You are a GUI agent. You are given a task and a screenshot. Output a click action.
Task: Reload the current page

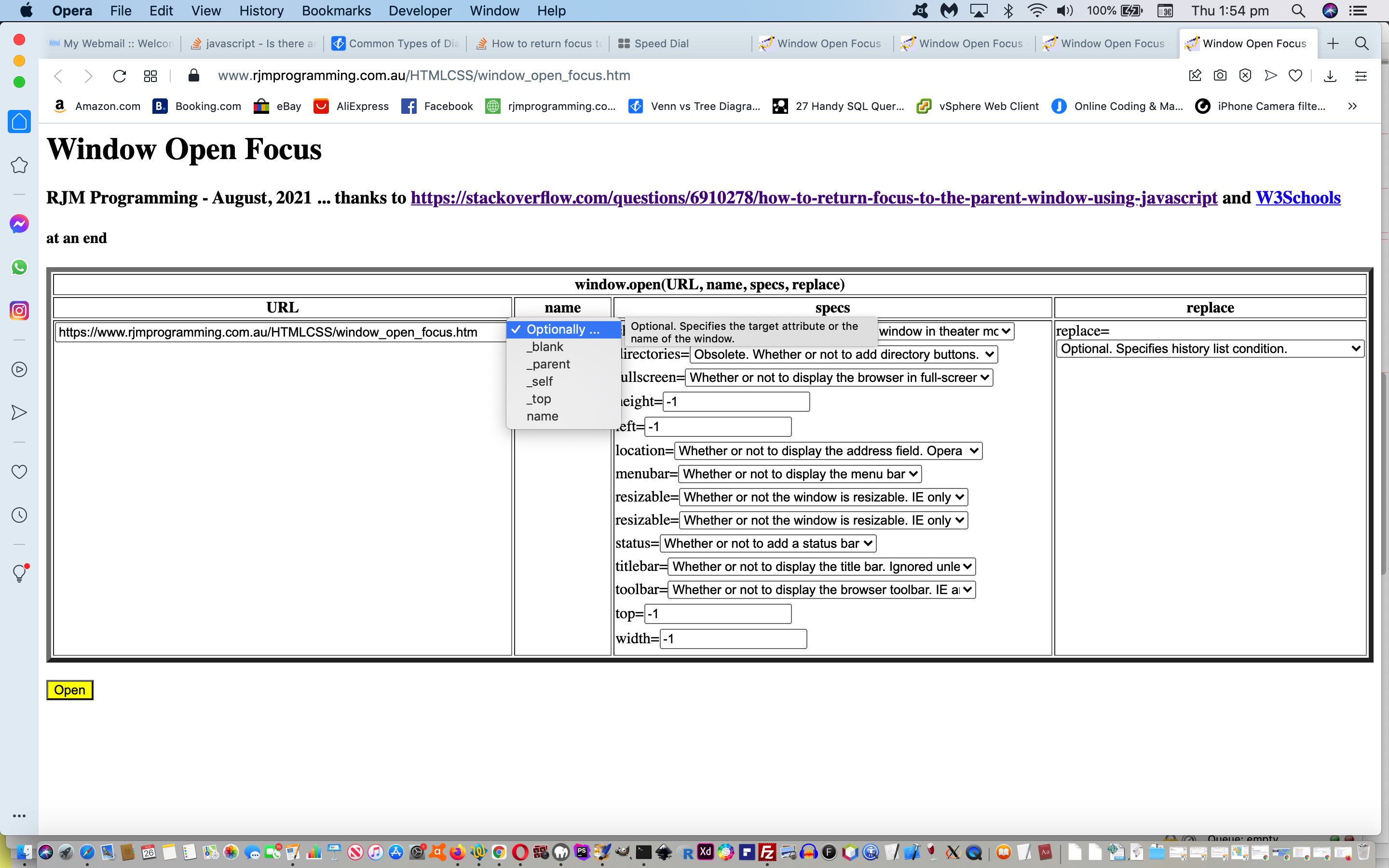pyautogui.click(x=120, y=76)
